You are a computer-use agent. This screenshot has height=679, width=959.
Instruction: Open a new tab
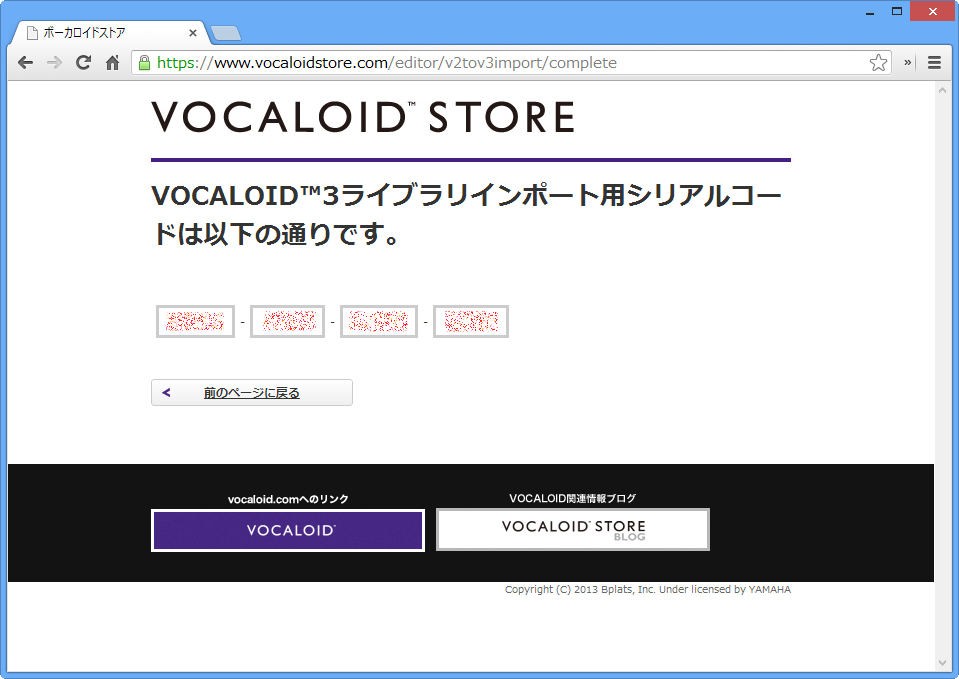tap(226, 34)
